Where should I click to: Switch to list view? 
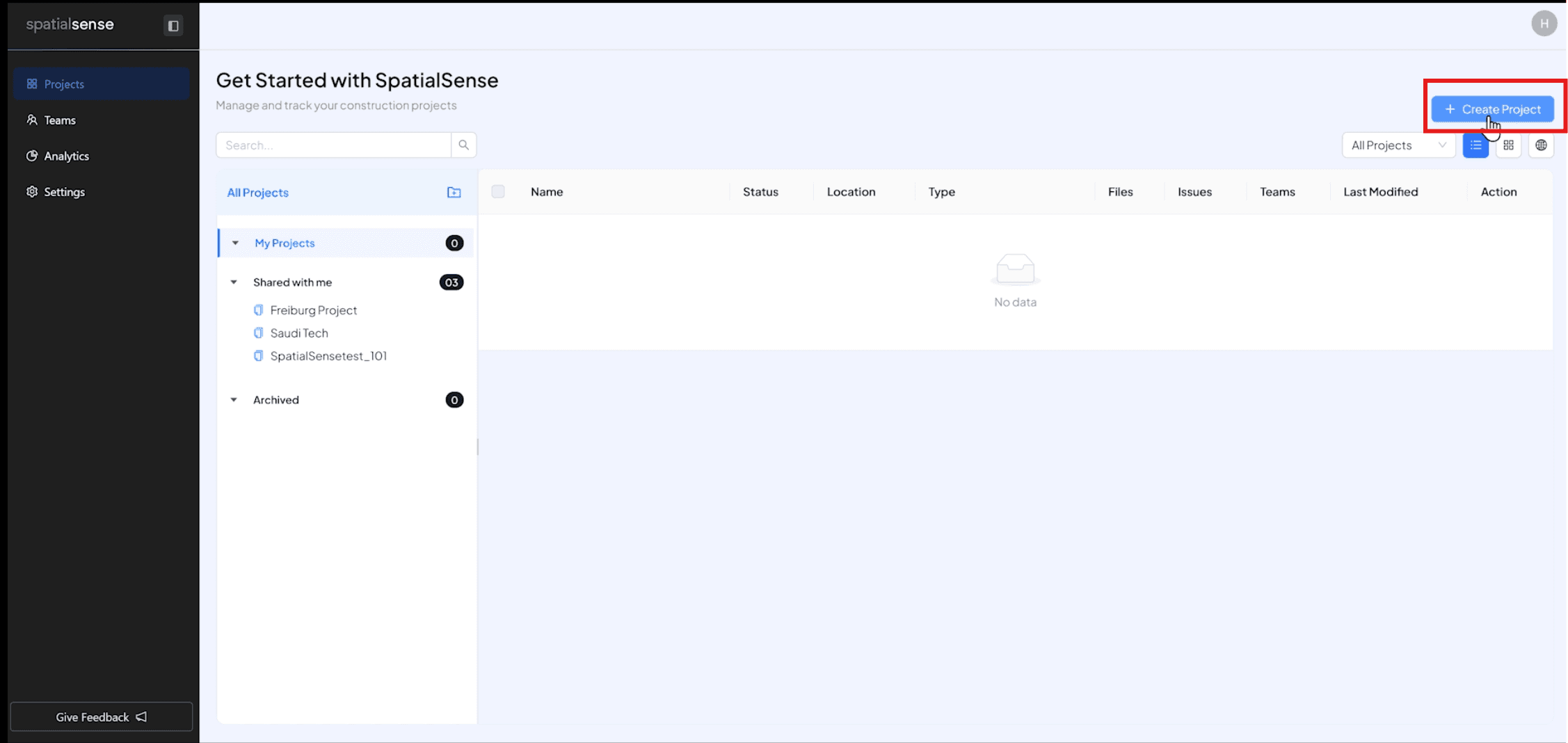1475,145
